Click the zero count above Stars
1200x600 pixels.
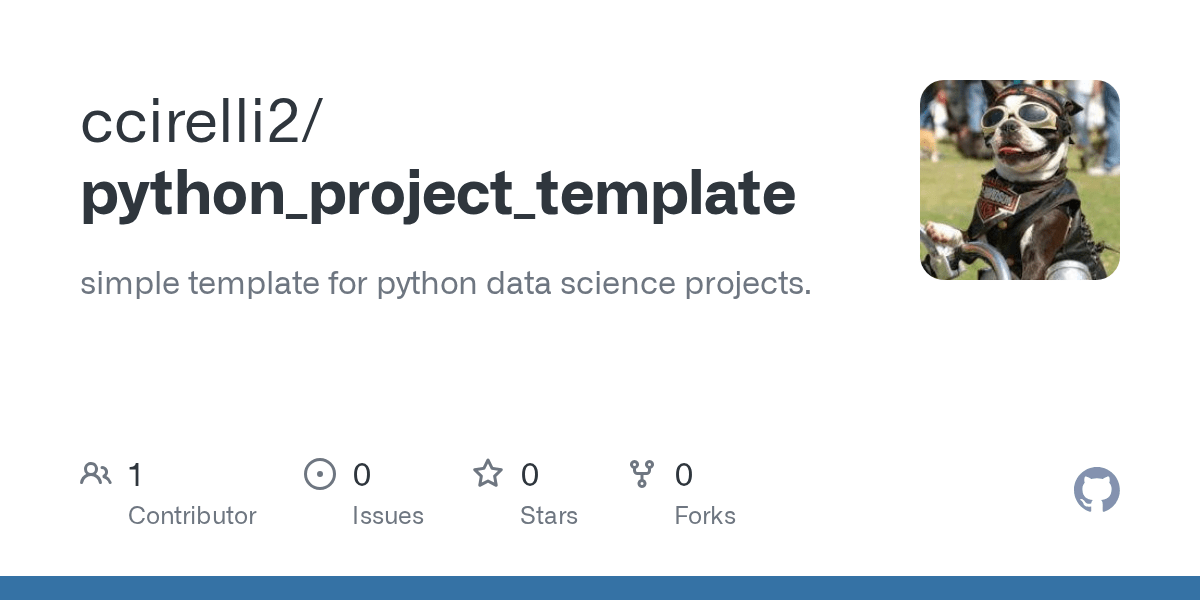click(x=530, y=474)
